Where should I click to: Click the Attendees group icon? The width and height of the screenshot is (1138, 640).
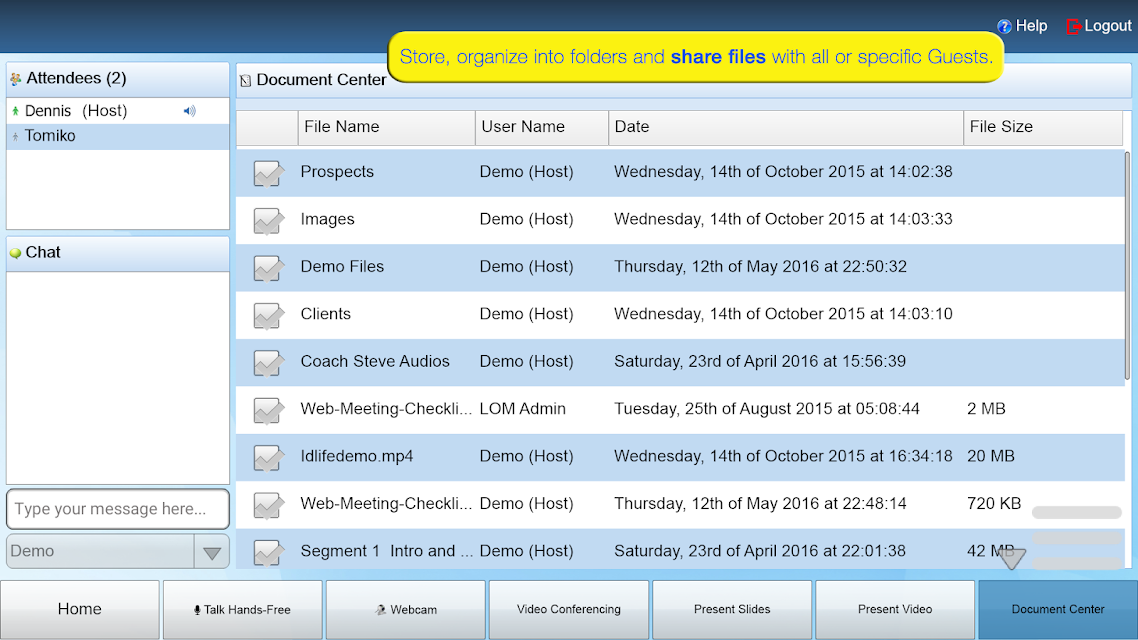15,78
